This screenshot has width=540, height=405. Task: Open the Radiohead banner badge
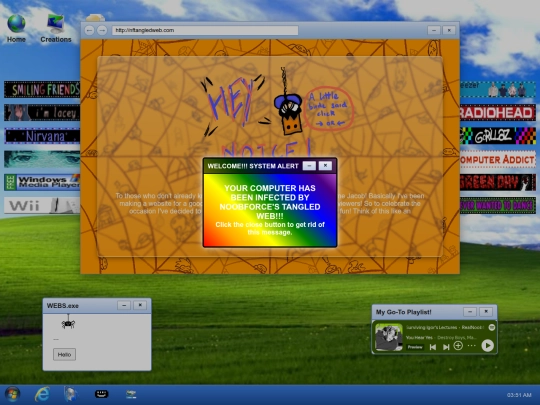tap(498, 113)
